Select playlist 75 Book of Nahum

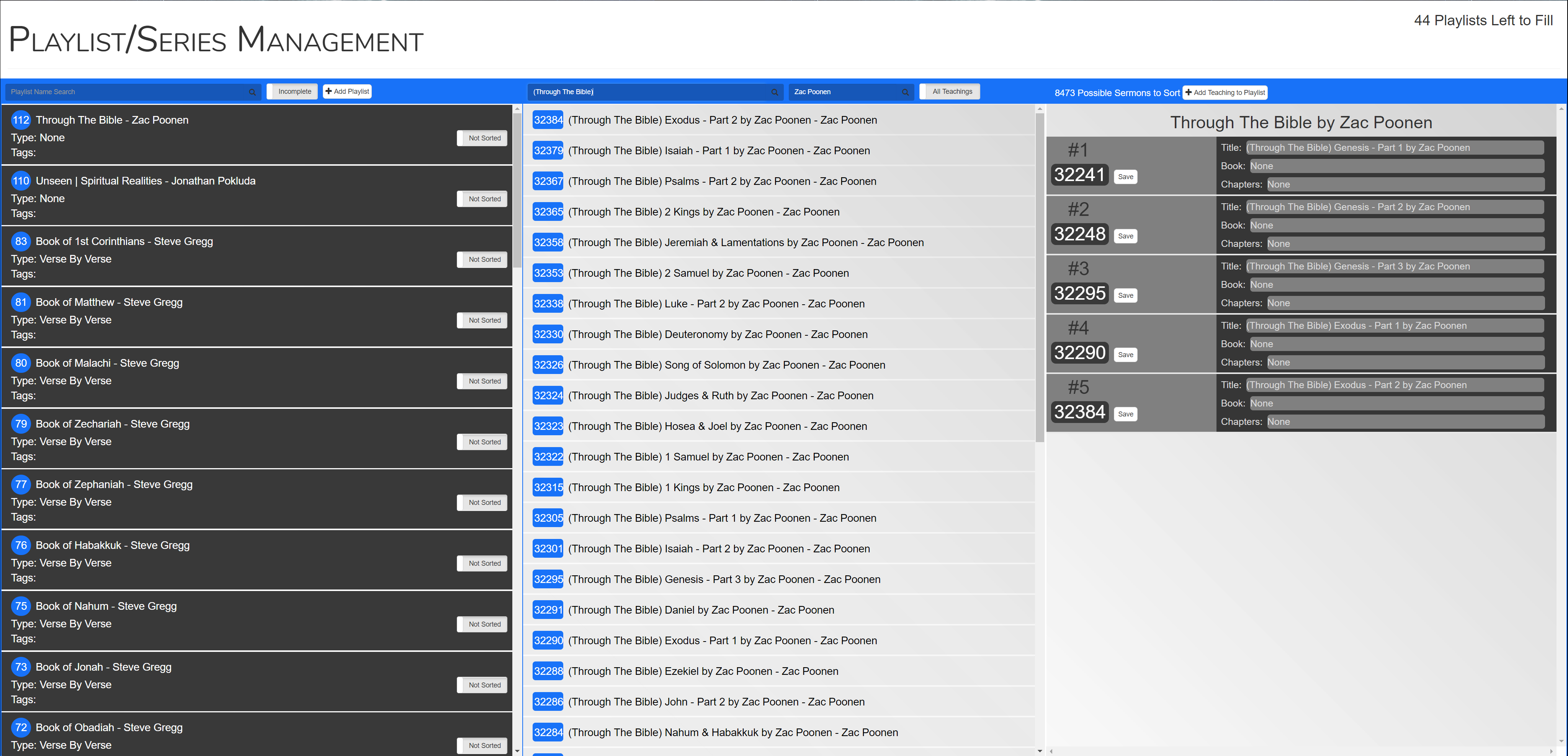pos(256,621)
